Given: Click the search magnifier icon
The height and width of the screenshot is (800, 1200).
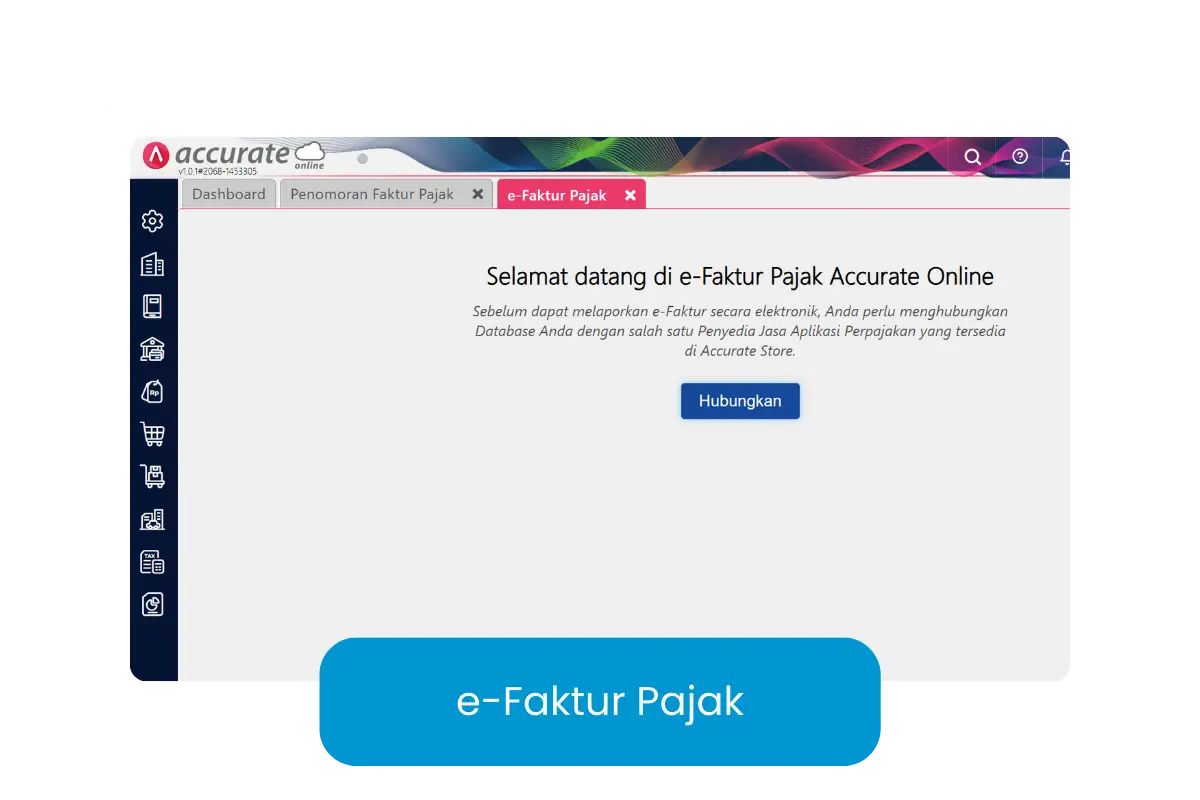Looking at the screenshot, I should click(972, 157).
